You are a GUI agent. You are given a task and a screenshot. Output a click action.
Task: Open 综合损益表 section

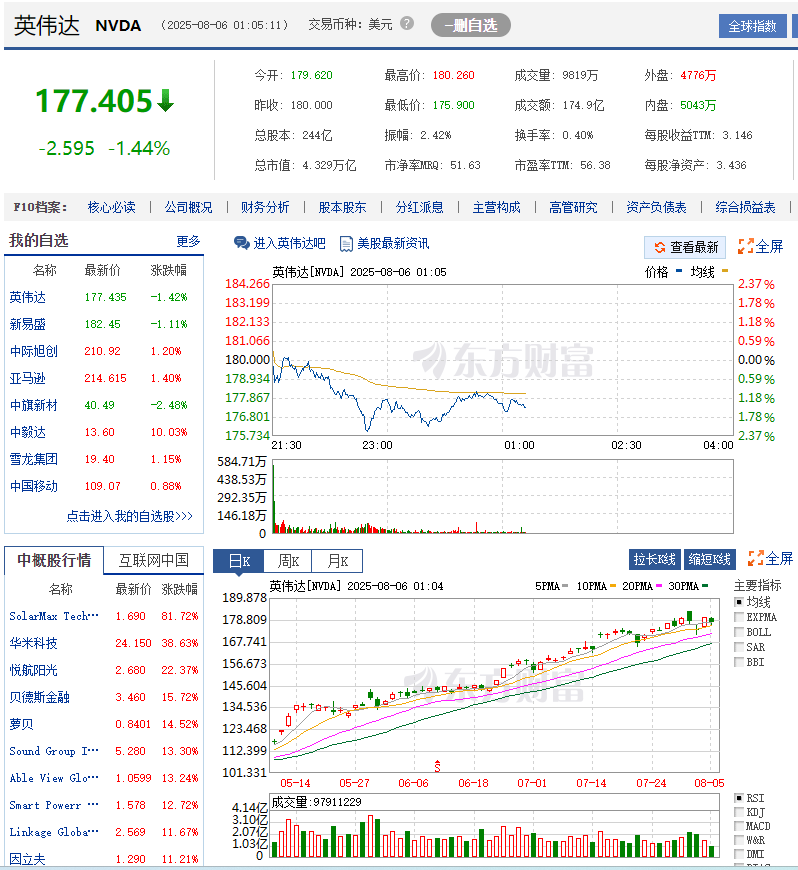click(745, 208)
